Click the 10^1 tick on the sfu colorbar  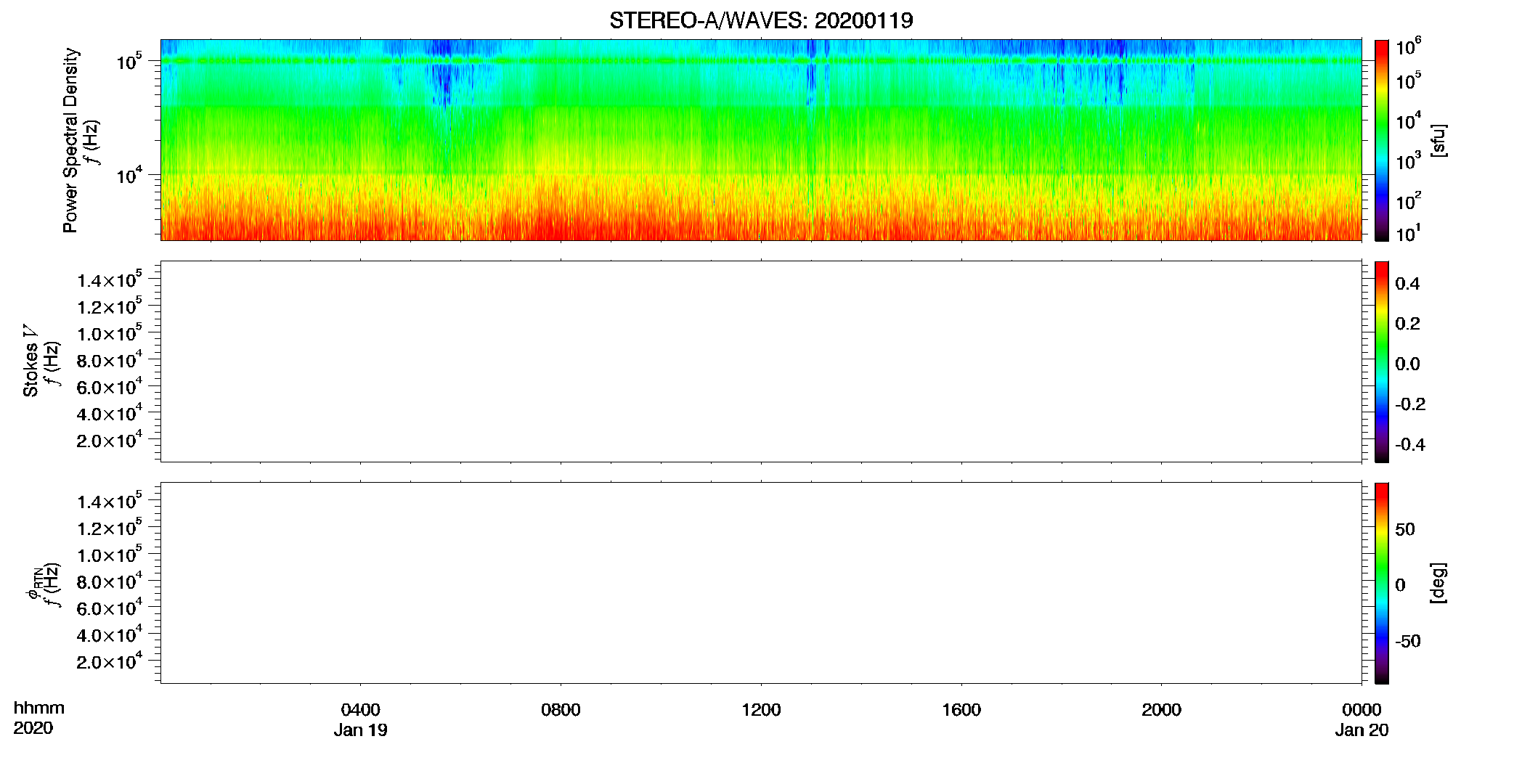pos(1408,234)
